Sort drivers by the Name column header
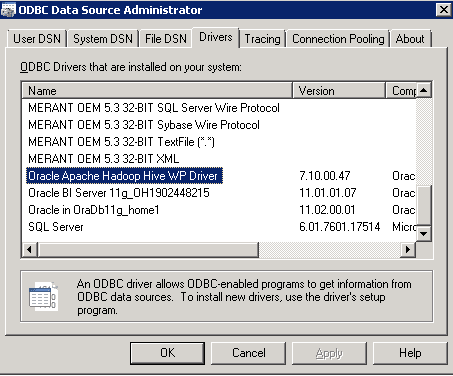453x376 pixels. coord(157,91)
